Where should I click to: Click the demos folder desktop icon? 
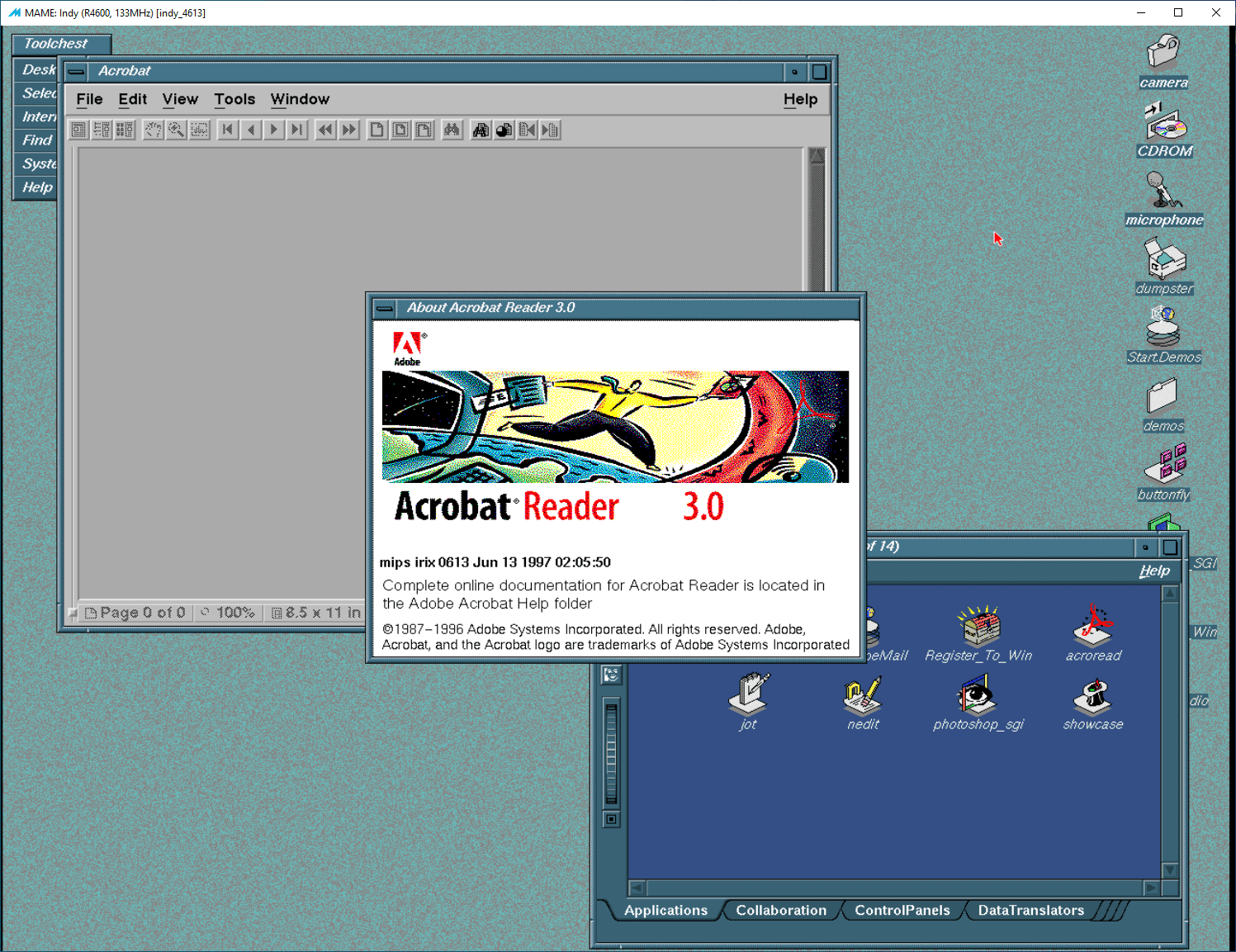(x=1163, y=396)
